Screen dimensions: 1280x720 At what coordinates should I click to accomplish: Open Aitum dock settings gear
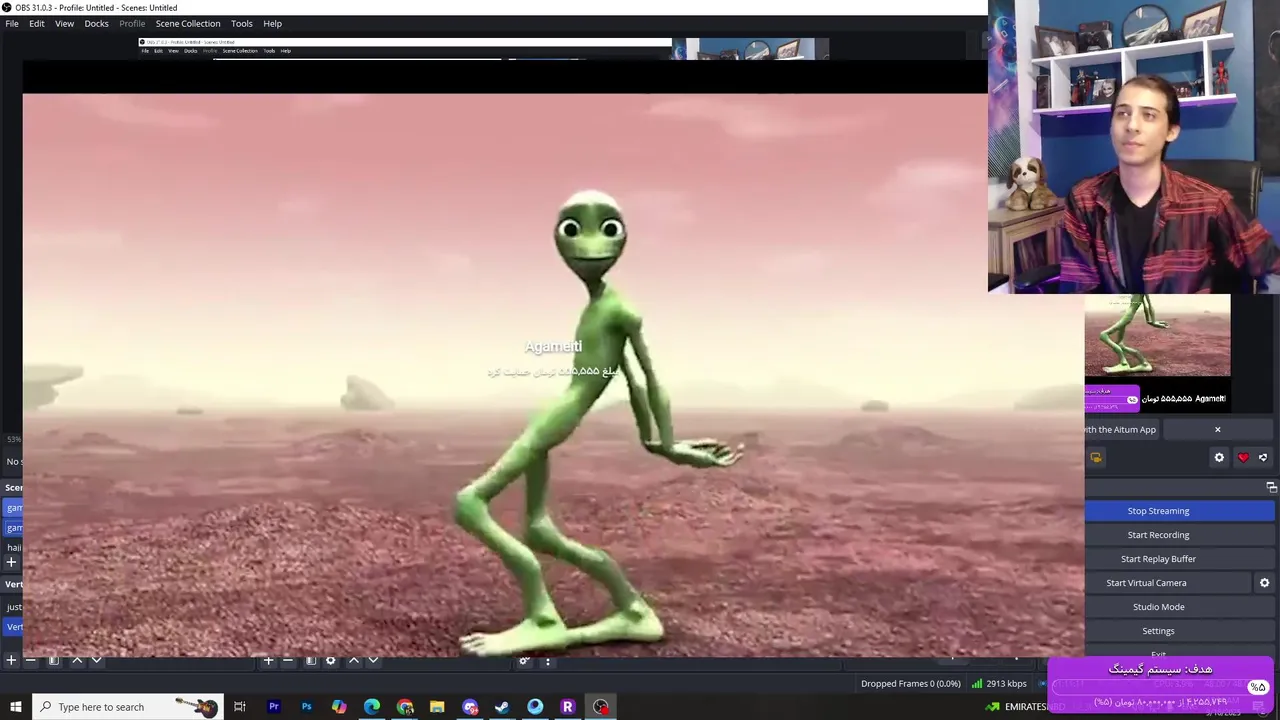pyautogui.click(x=1219, y=457)
